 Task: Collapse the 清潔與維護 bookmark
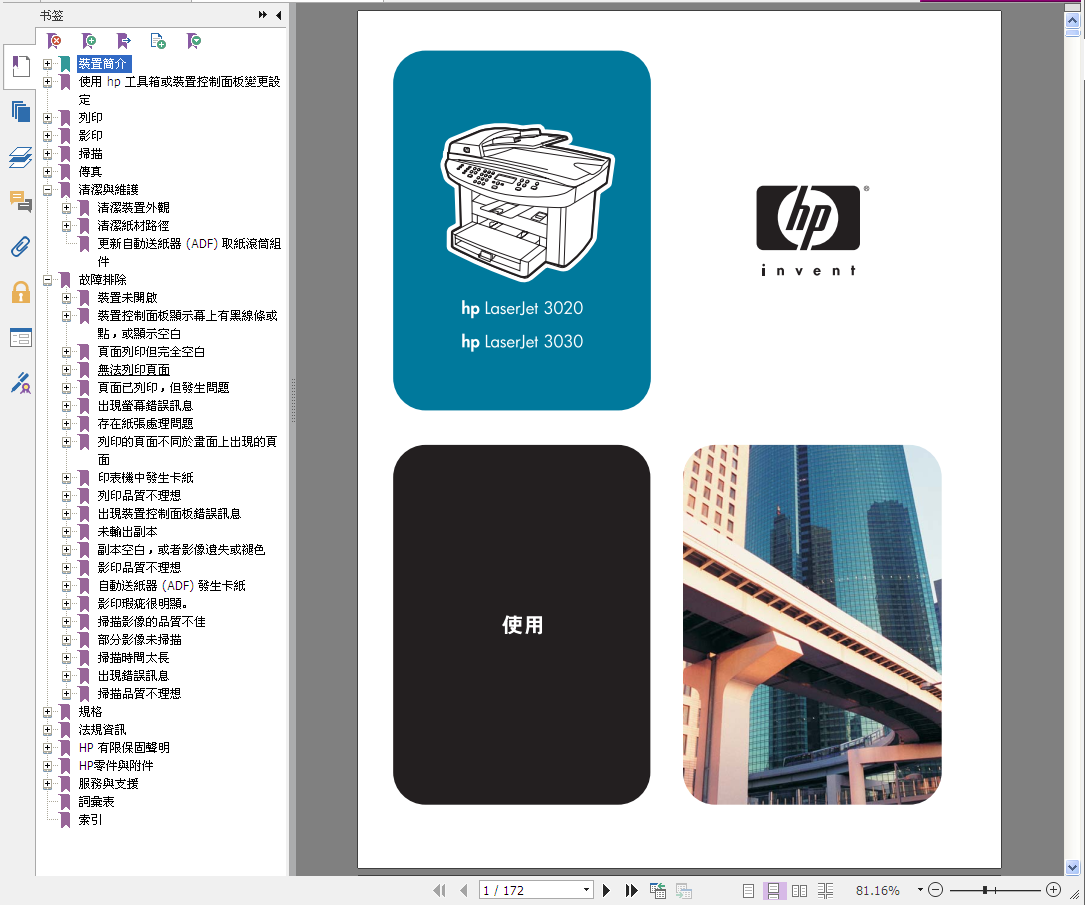48,190
